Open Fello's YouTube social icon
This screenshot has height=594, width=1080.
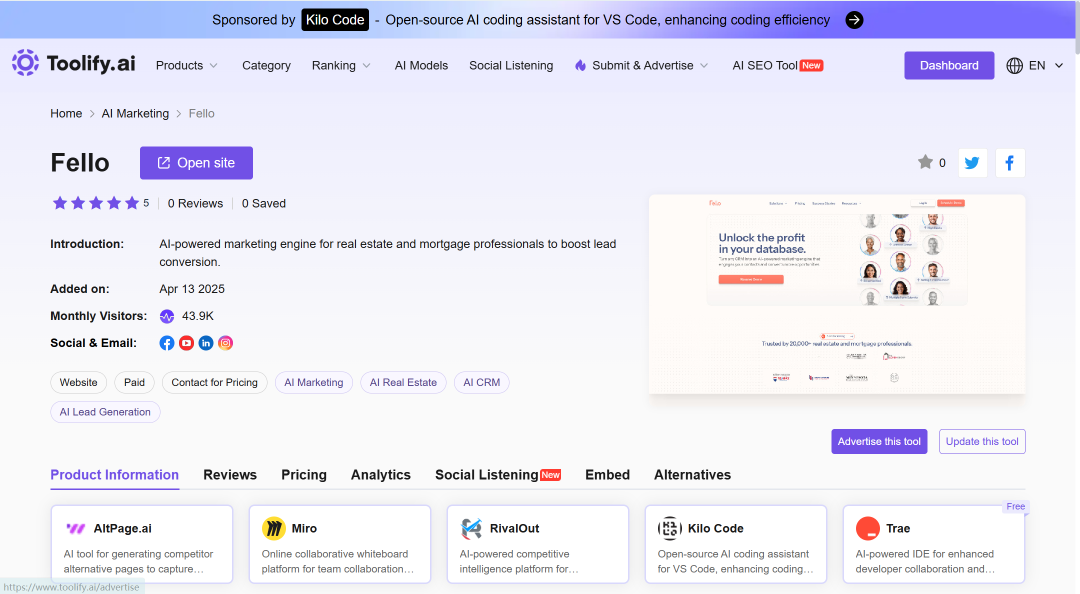pos(186,343)
